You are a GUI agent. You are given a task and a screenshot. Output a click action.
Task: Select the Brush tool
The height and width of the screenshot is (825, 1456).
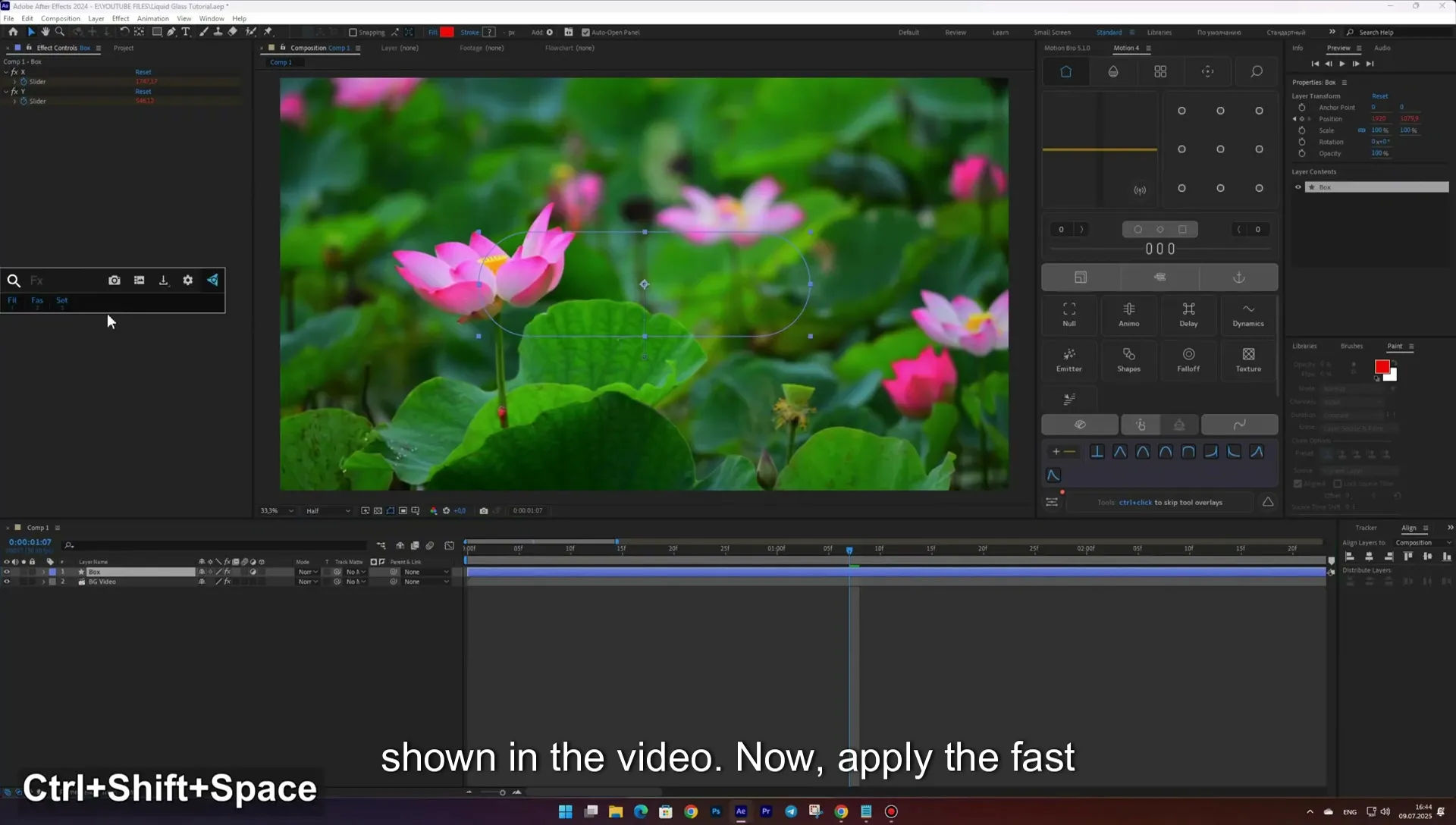pos(204,32)
